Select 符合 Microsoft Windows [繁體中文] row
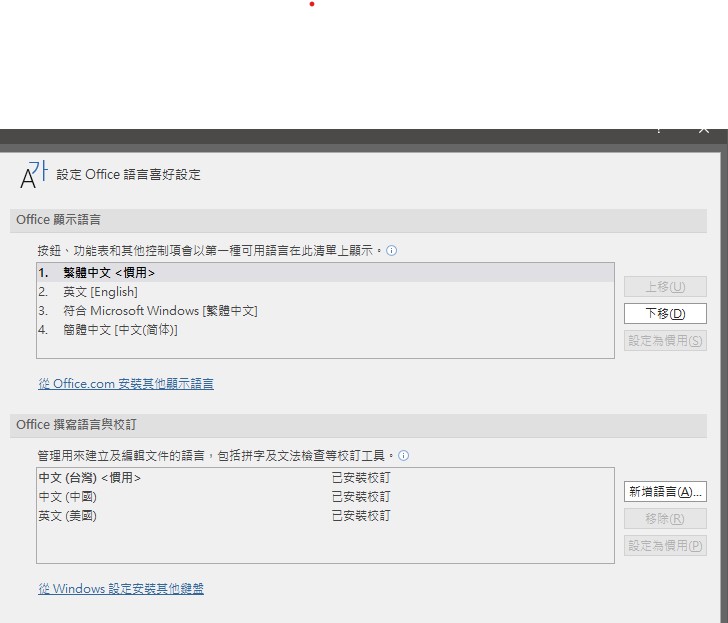728x623 pixels. tap(325, 311)
